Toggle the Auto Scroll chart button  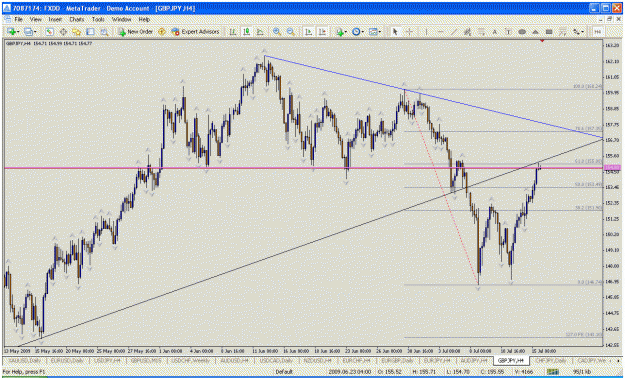click(308, 32)
